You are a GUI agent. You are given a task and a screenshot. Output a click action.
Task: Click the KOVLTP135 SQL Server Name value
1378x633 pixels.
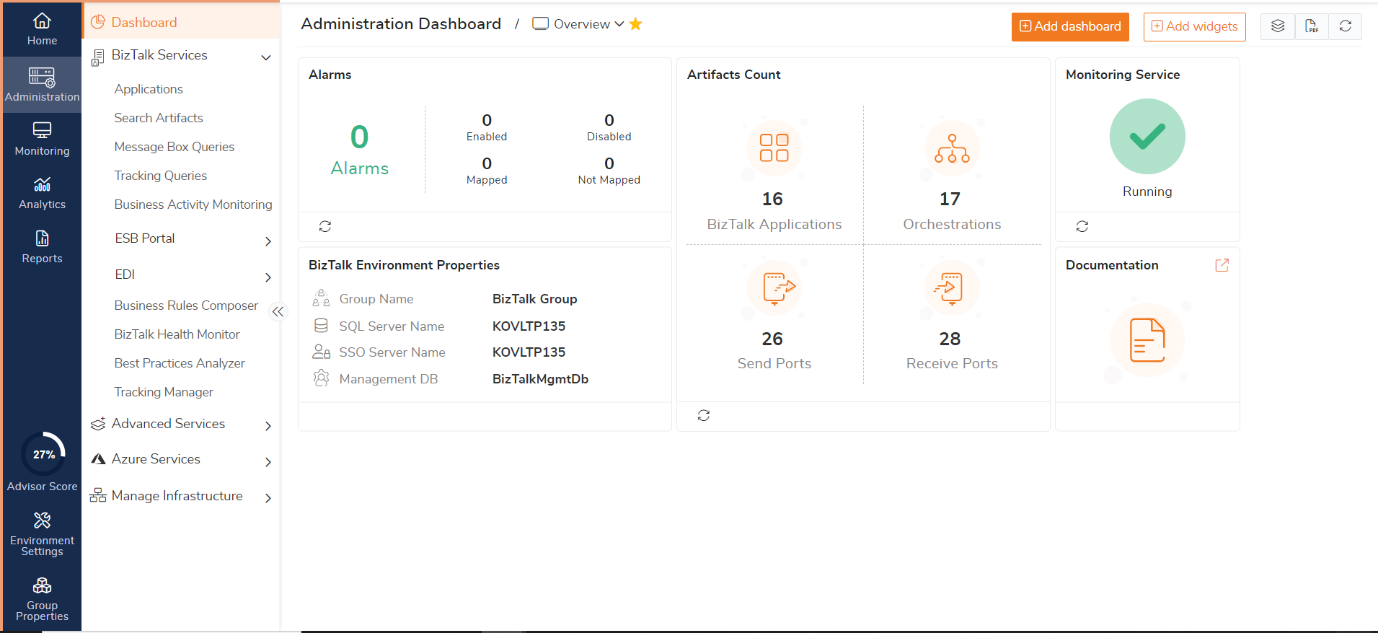click(x=529, y=326)
